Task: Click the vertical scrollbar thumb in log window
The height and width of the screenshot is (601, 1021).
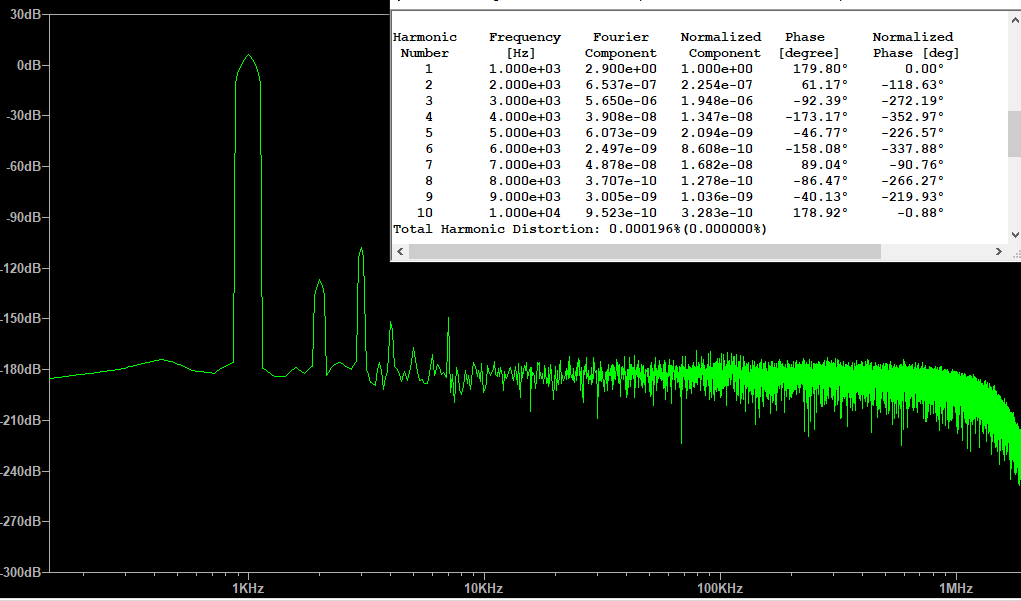Action: point(1014,134)
